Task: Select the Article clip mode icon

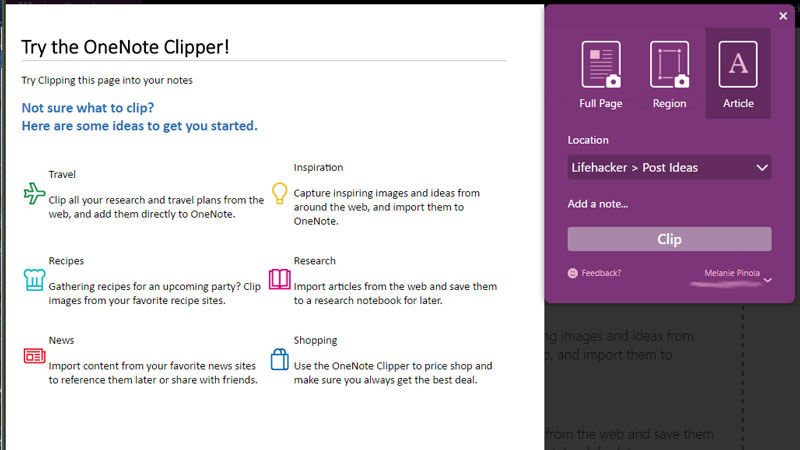Action: point(737,65)
